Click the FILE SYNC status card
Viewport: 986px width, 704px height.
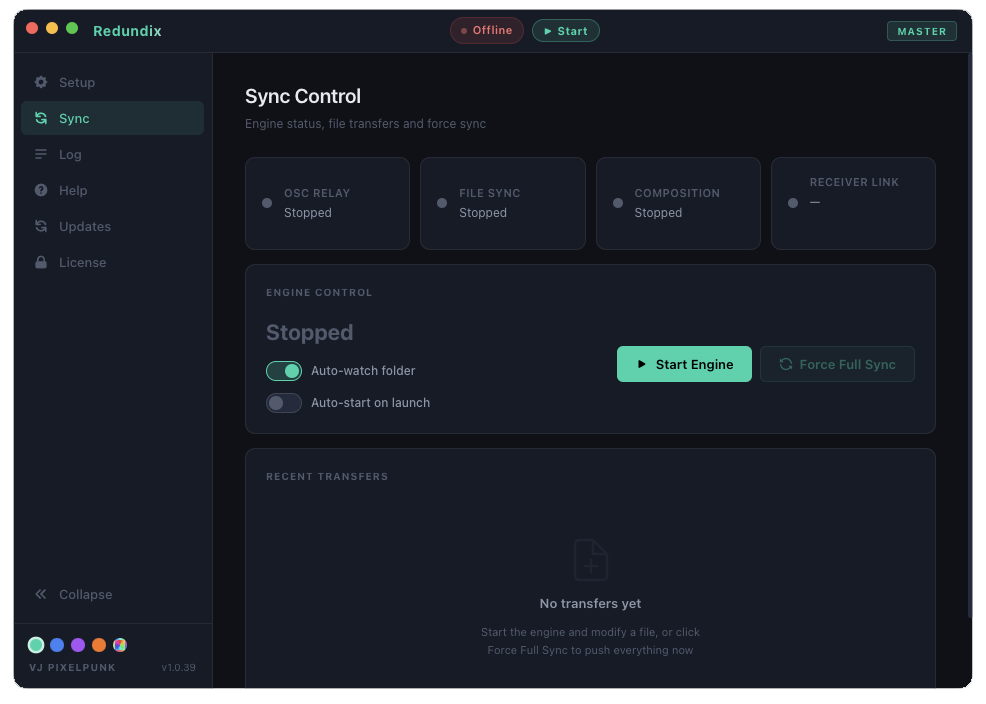point(502,203)
